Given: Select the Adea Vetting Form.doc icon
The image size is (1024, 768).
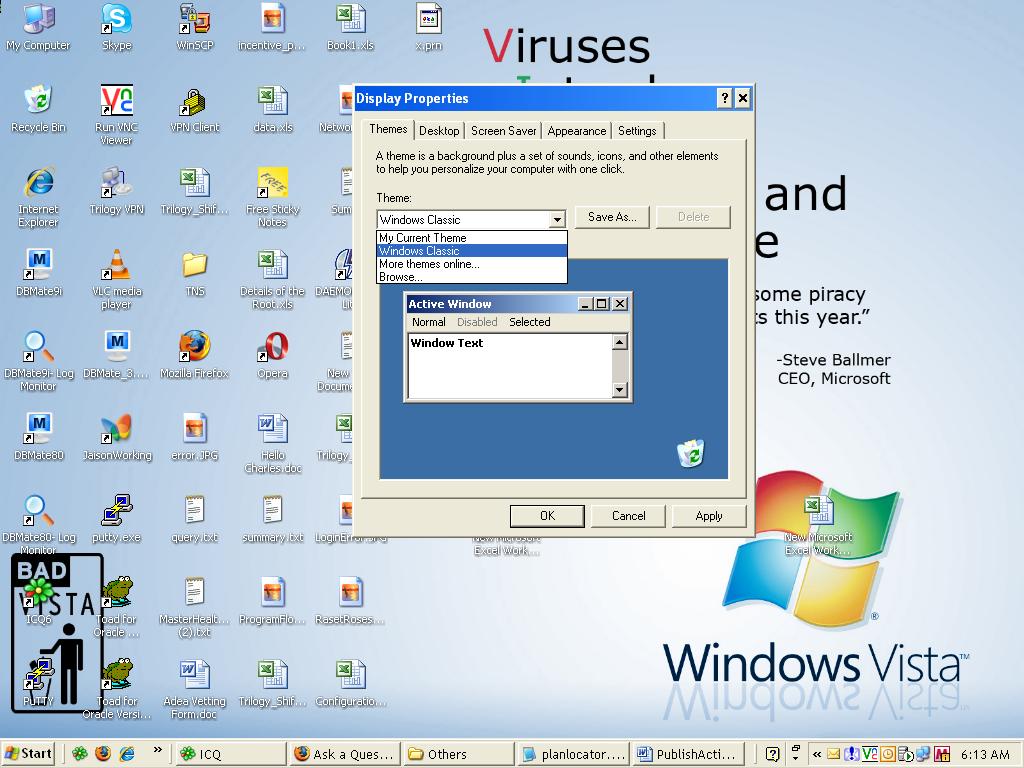Looking at the screenshot, I should [x=195, y=688].
